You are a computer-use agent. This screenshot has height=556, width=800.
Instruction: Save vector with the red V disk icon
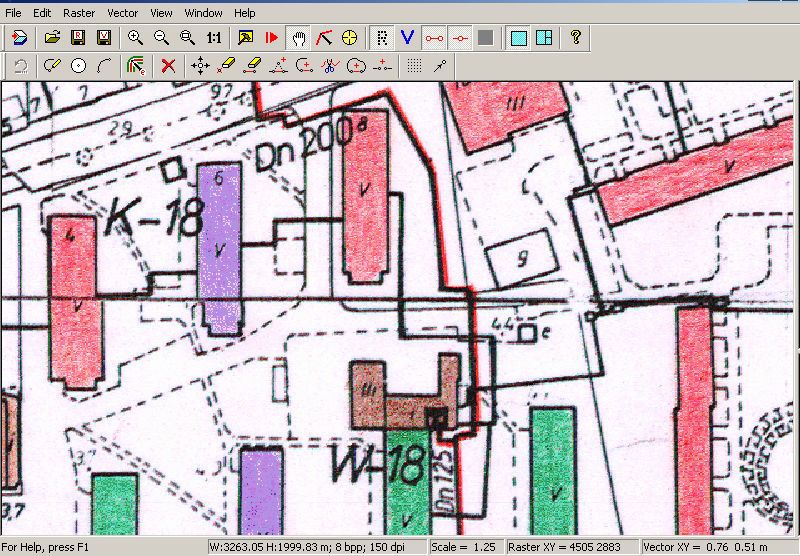tap(103, 38)
